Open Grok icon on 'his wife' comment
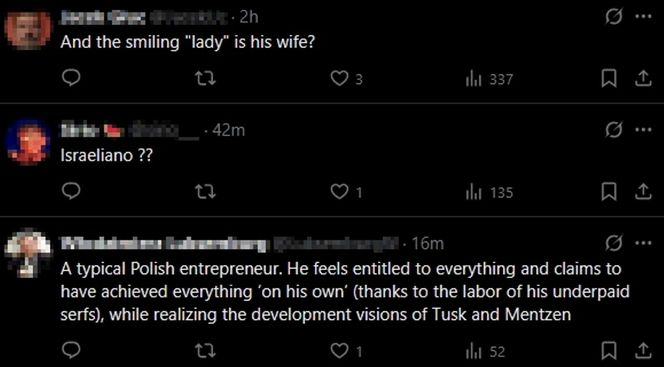Viewport: 664px width, 367px height. coord(613,17)
